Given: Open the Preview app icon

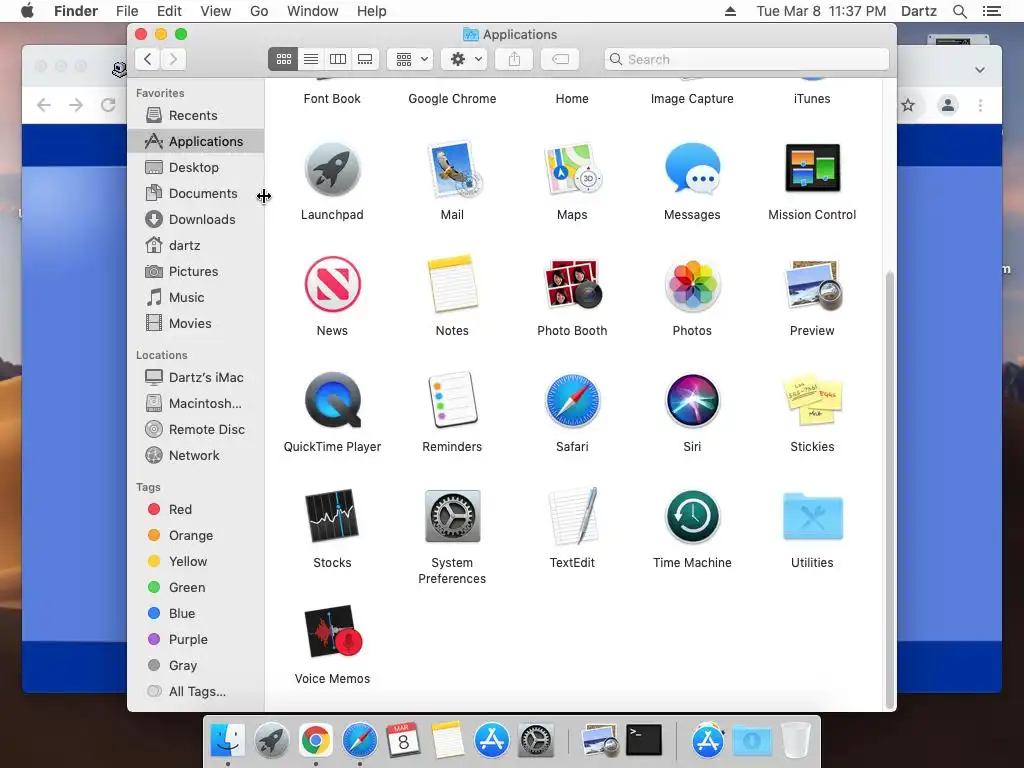Looking at the screenshot, I should 812,285.
